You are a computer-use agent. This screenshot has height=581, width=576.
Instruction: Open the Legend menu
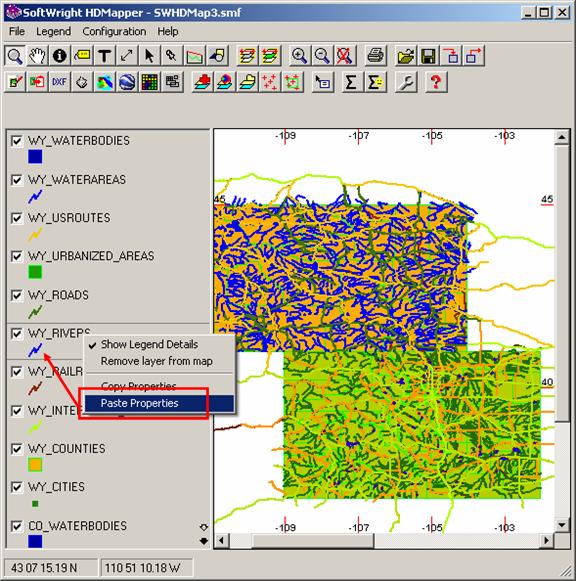[53, 31]
